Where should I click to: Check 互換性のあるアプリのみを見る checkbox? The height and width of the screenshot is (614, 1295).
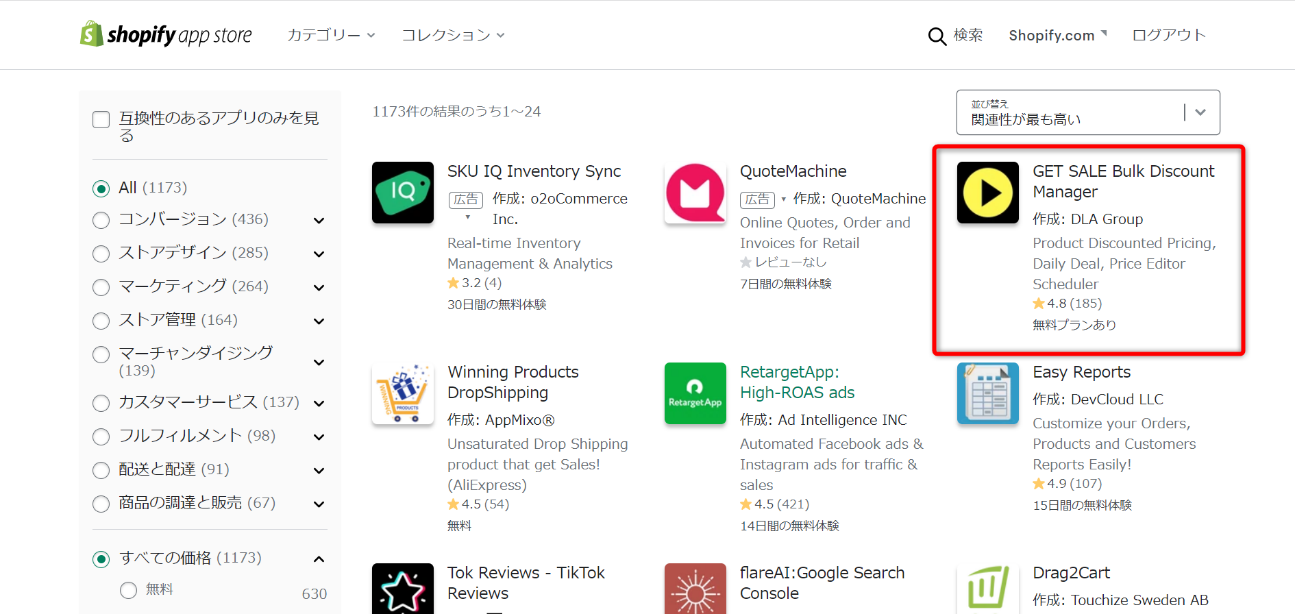click(101, 120)
